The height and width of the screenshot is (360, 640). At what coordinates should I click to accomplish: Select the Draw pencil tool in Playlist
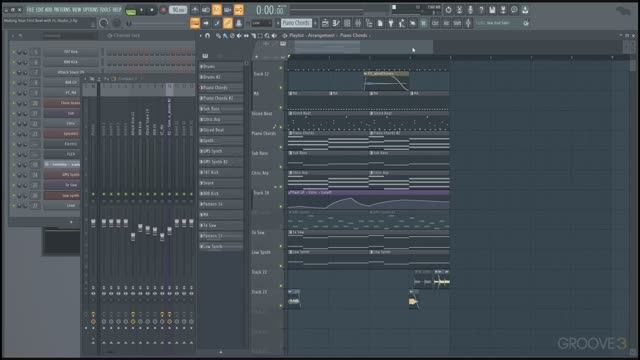pyautogui.click(x=218, y=36)
